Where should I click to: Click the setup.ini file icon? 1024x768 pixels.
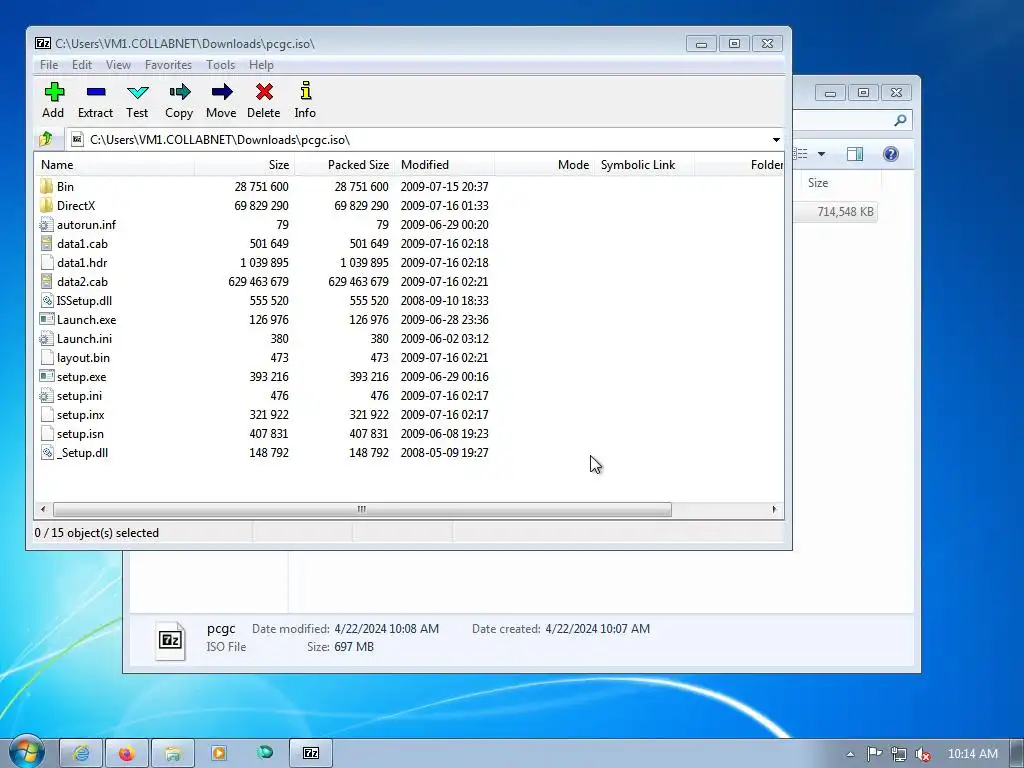coord(46,396)
